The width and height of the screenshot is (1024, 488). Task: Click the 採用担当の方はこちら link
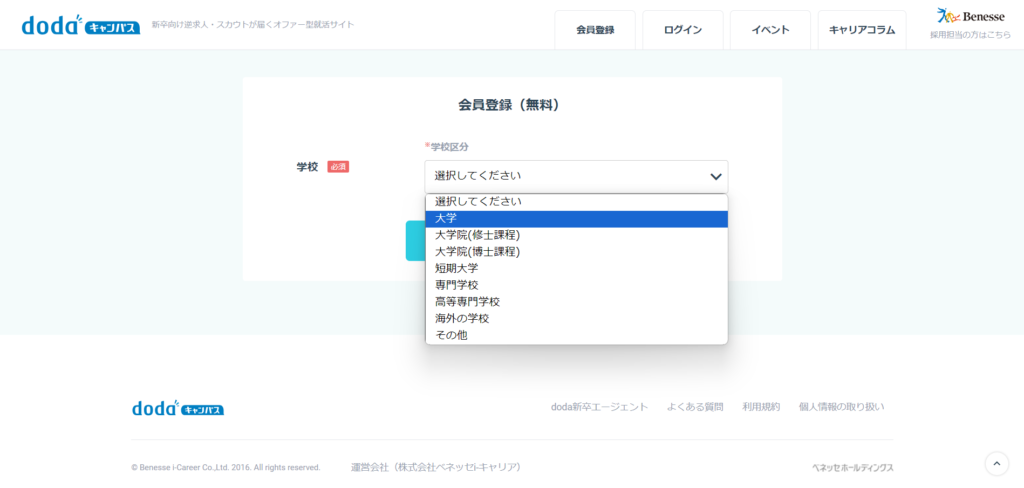pos(969,34)
